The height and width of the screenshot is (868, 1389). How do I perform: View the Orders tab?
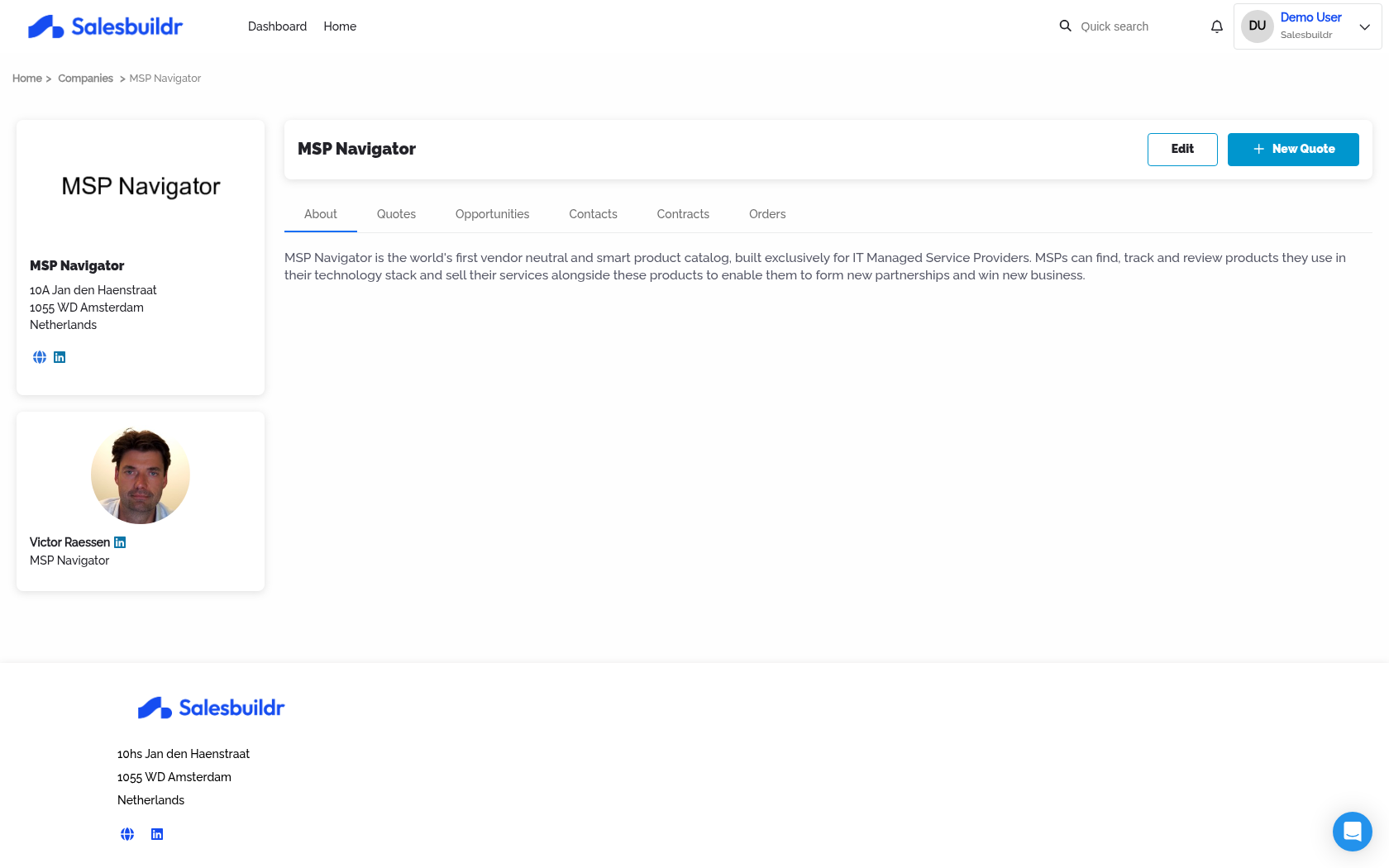tap(767, 214)
